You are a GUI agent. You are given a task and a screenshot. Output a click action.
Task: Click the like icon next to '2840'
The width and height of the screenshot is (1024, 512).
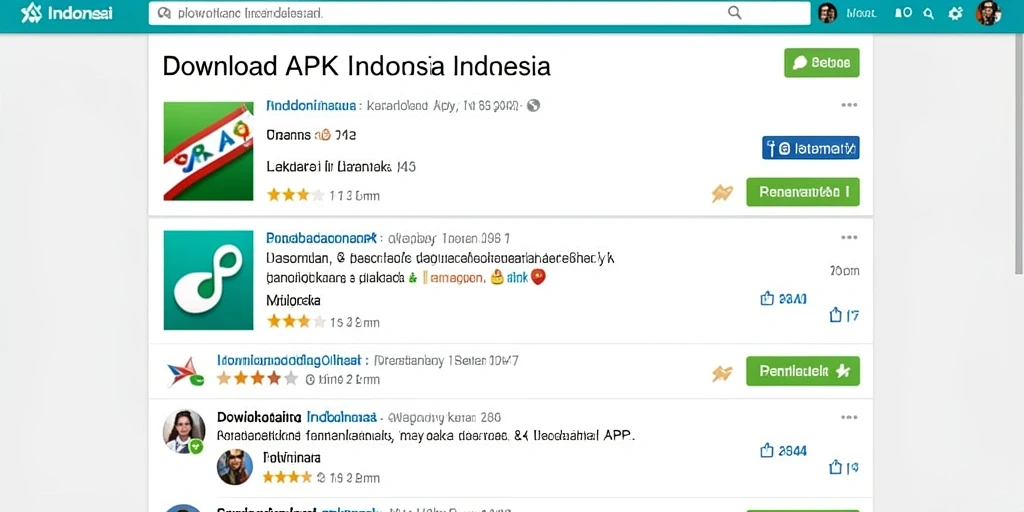point(767,299)
